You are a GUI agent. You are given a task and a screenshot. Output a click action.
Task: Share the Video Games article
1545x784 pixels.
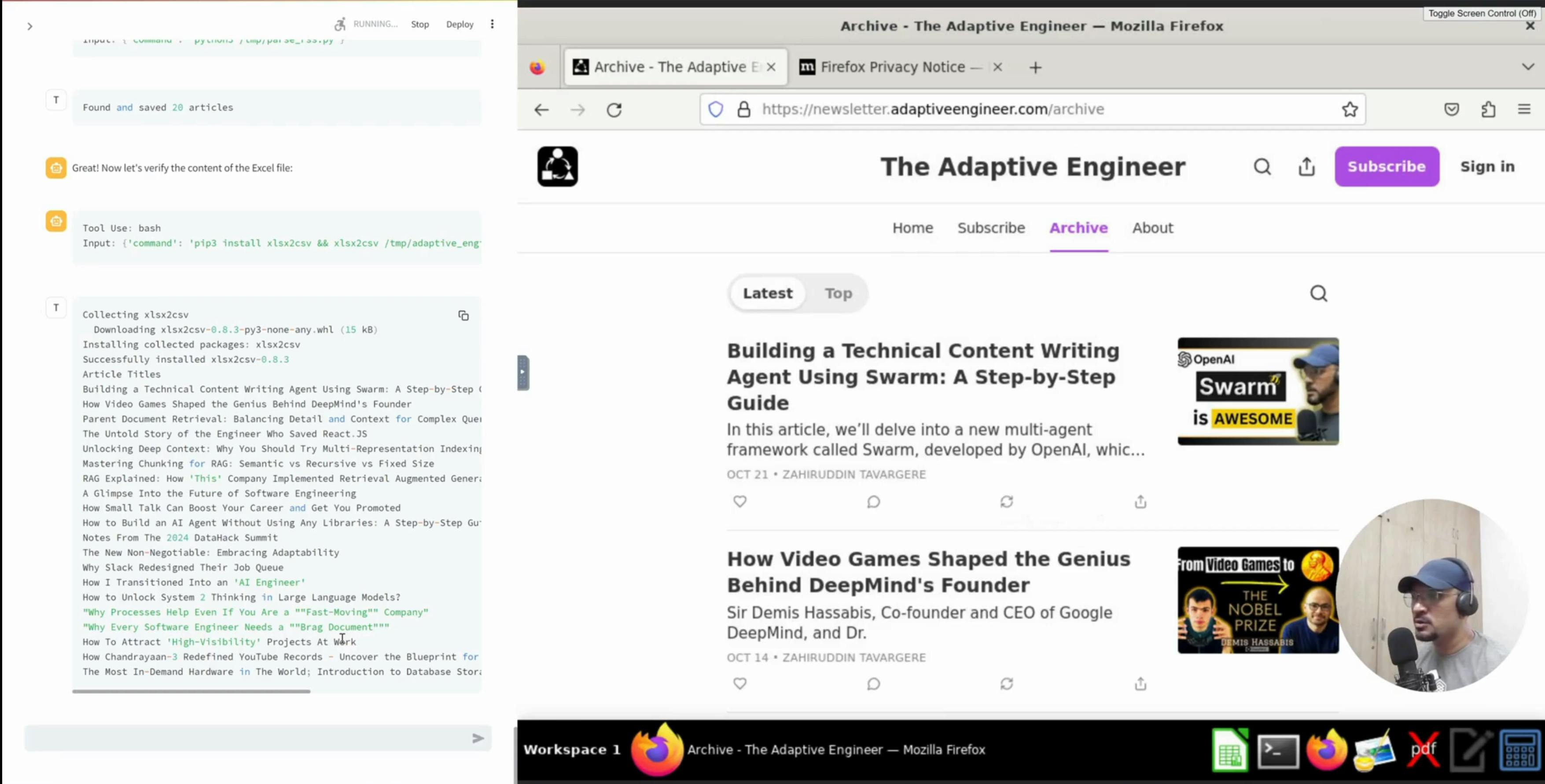tap(1140, 683)
